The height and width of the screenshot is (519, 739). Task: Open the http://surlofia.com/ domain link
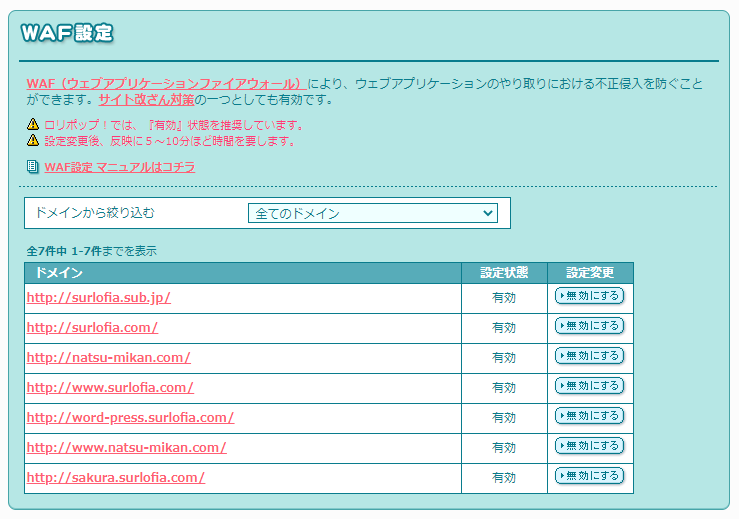(x=92, y=328)
